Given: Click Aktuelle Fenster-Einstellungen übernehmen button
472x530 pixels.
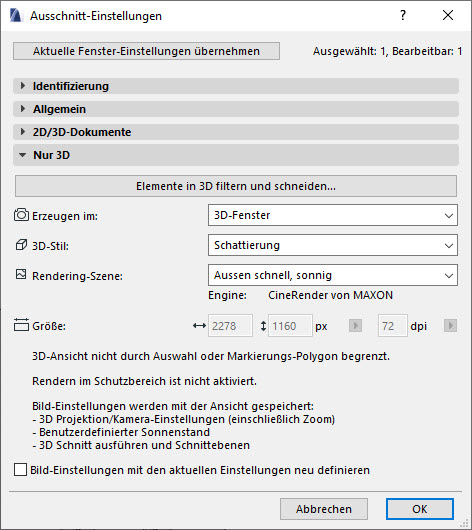Looking at the screenshot, I should pos(146,51).
